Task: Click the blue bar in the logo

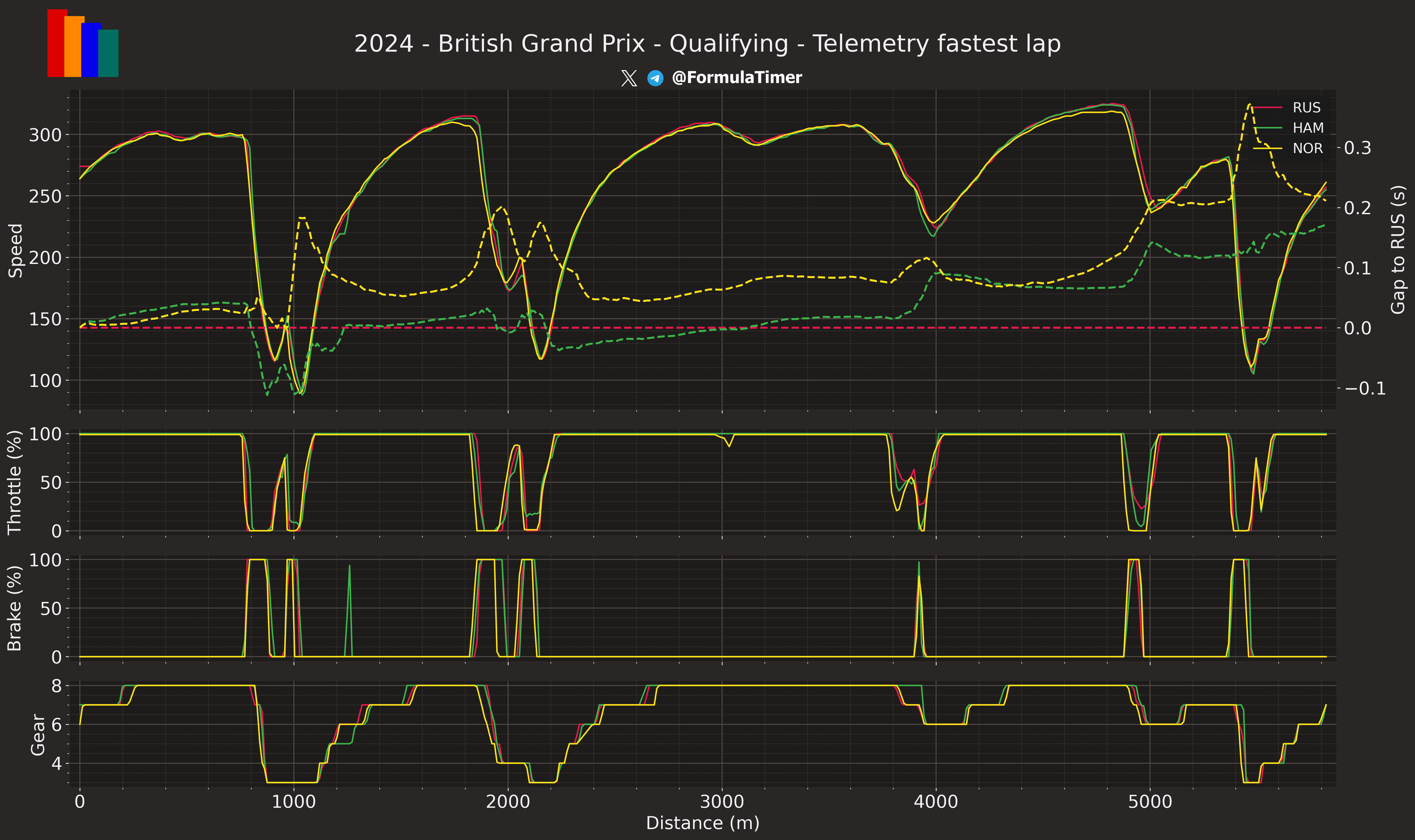Action: click(x=91, y=51)
